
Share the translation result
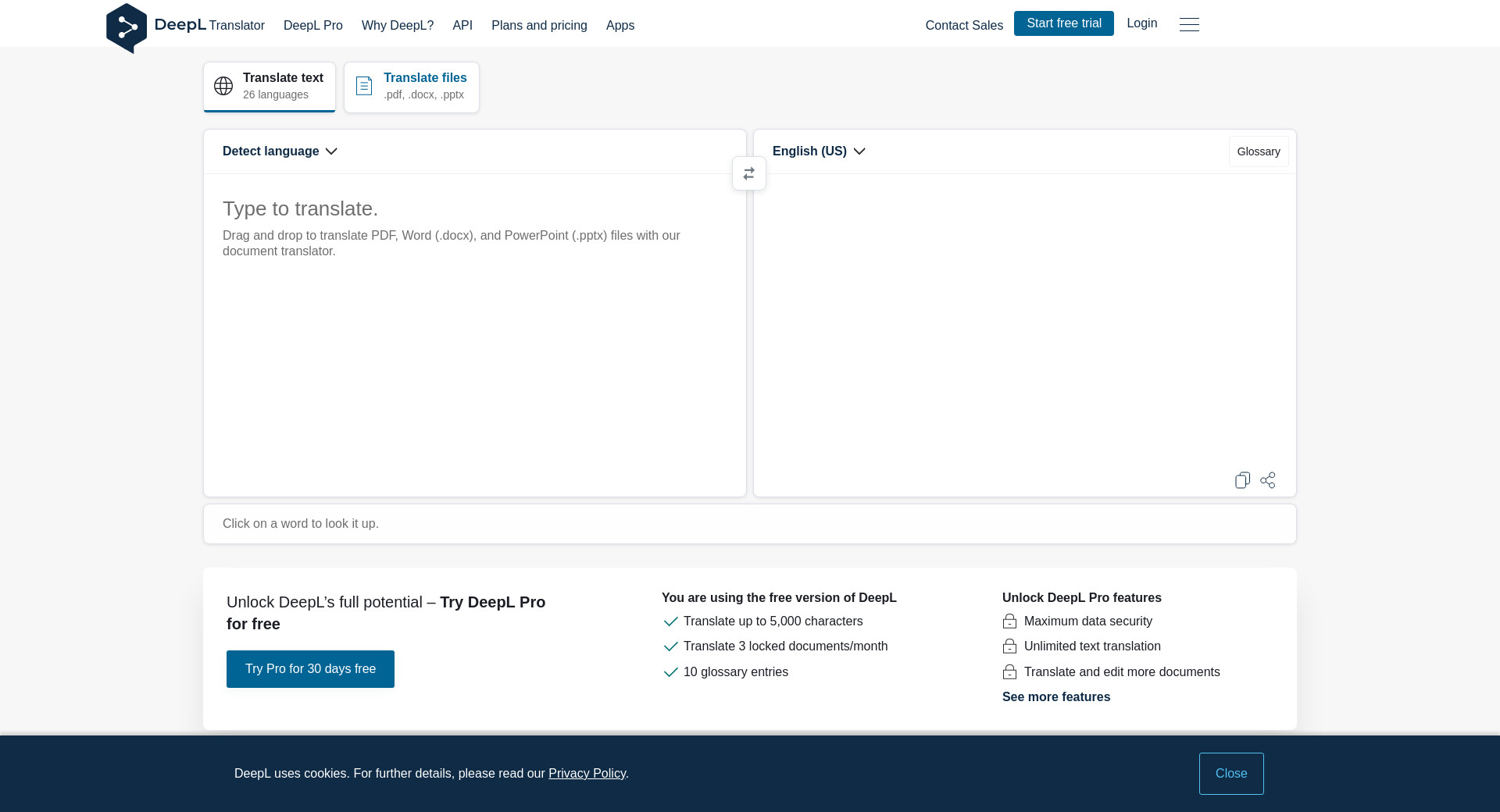point(1268,480)
